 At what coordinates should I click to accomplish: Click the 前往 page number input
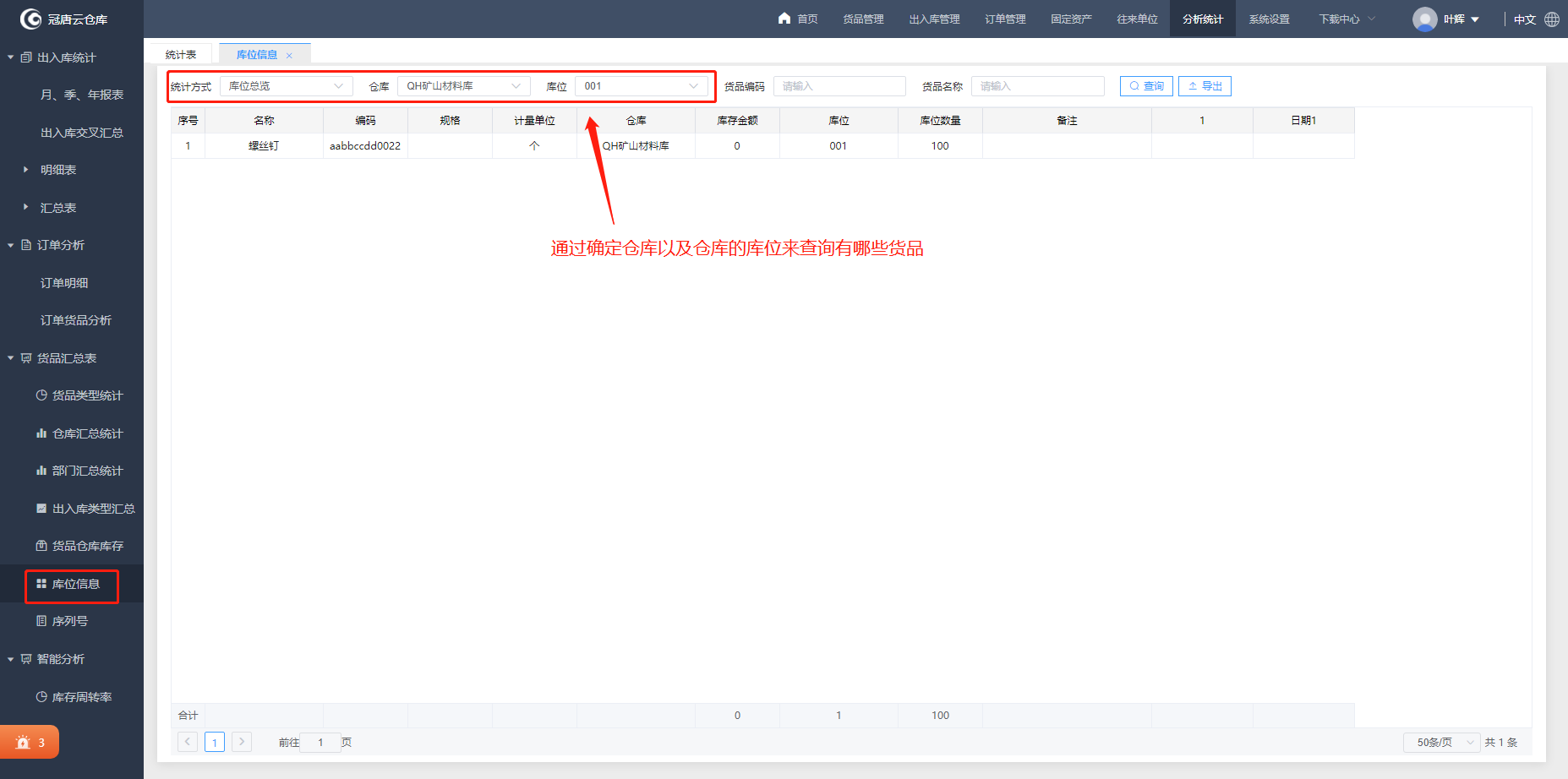(x=320, y=742)
